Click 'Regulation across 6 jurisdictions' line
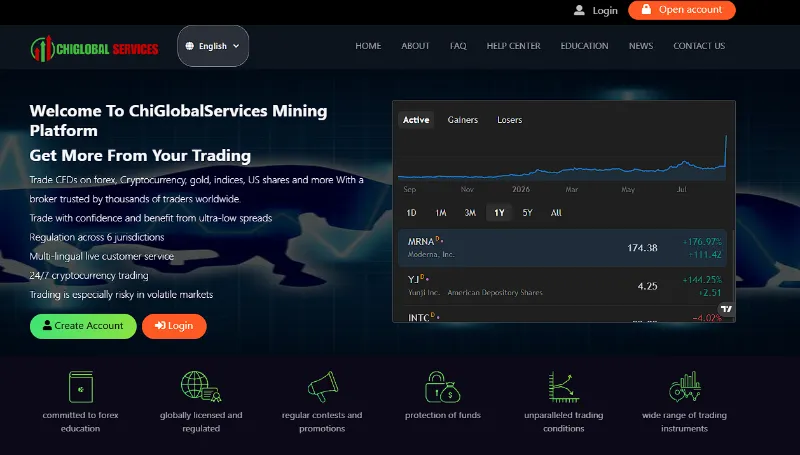Screen dimensions: 800x455 97,237
